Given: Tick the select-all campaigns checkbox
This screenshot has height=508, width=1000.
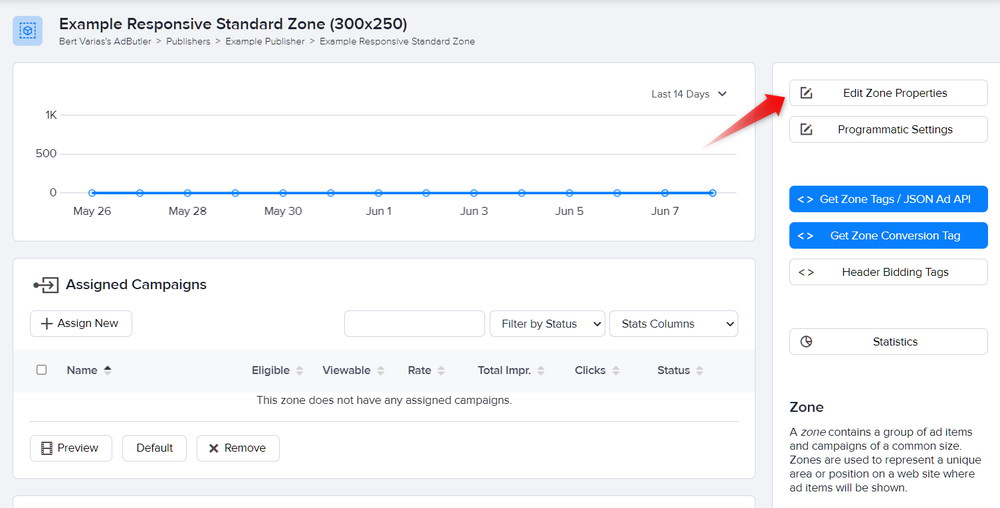Looking at the screenshot, I should [x=41, y=370].
